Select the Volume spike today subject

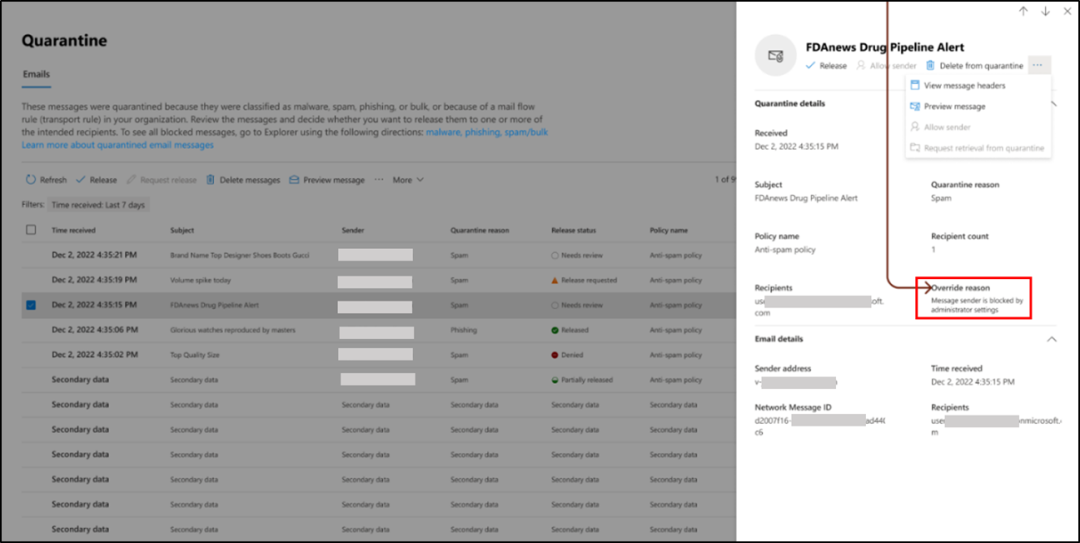click(200, 280)
